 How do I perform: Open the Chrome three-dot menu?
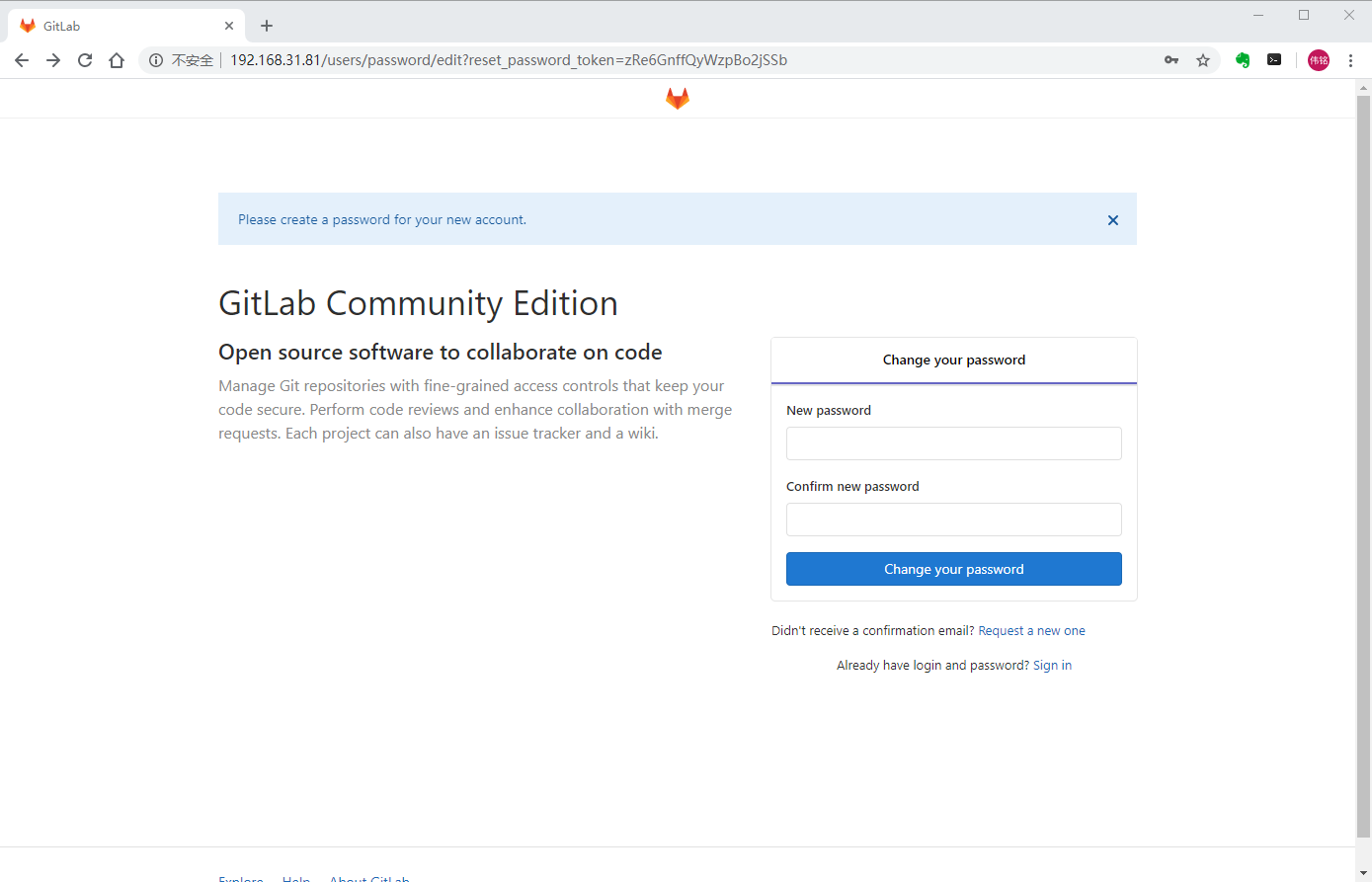click(1350, 60)
